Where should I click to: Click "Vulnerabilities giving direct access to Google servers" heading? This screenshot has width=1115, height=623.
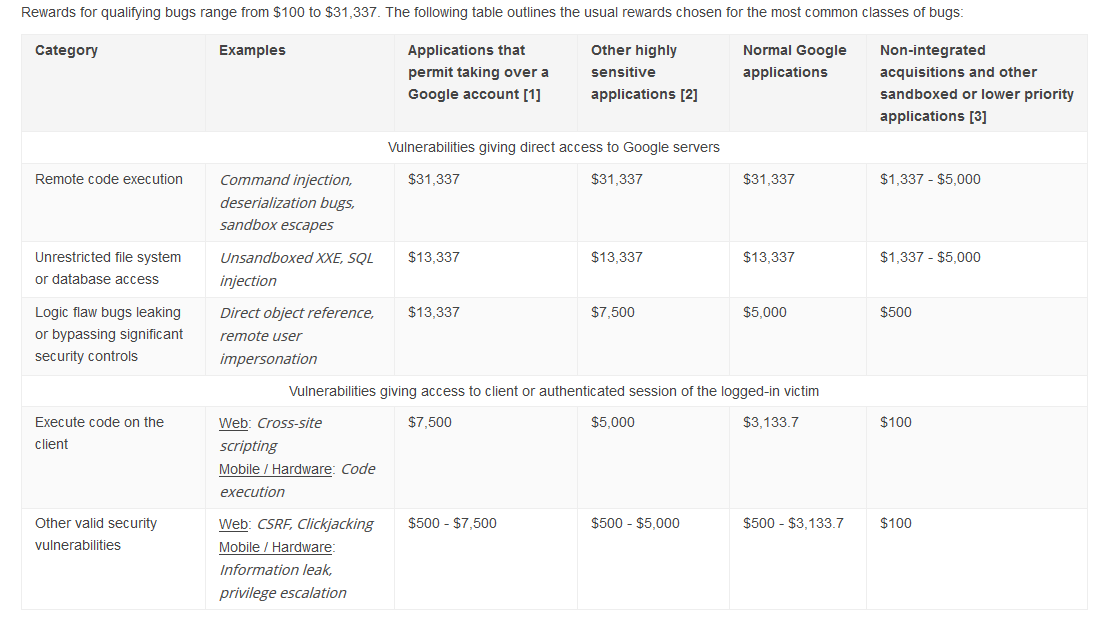point(553,147)
